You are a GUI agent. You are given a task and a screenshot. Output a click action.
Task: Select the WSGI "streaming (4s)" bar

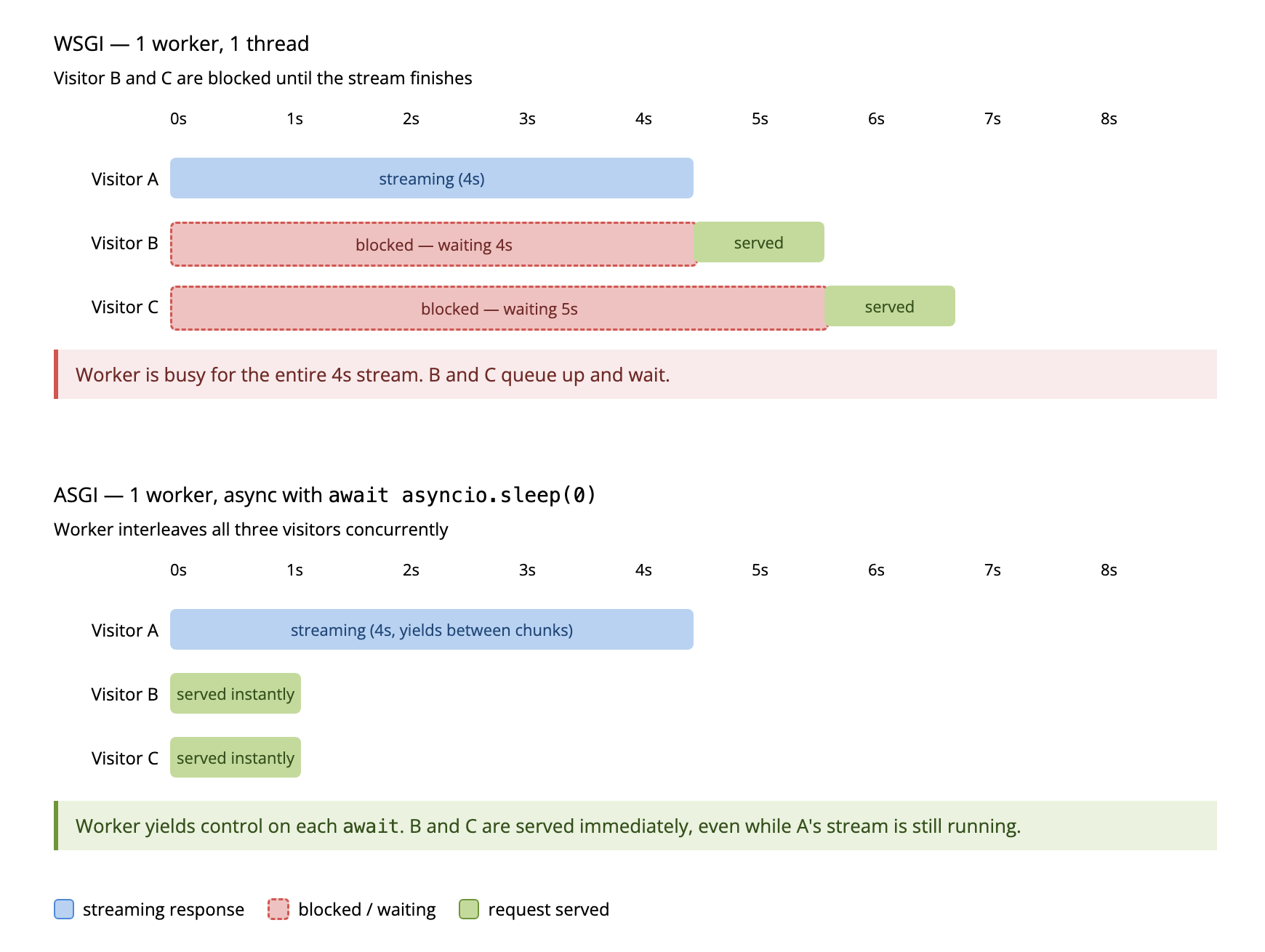point(431,178)
